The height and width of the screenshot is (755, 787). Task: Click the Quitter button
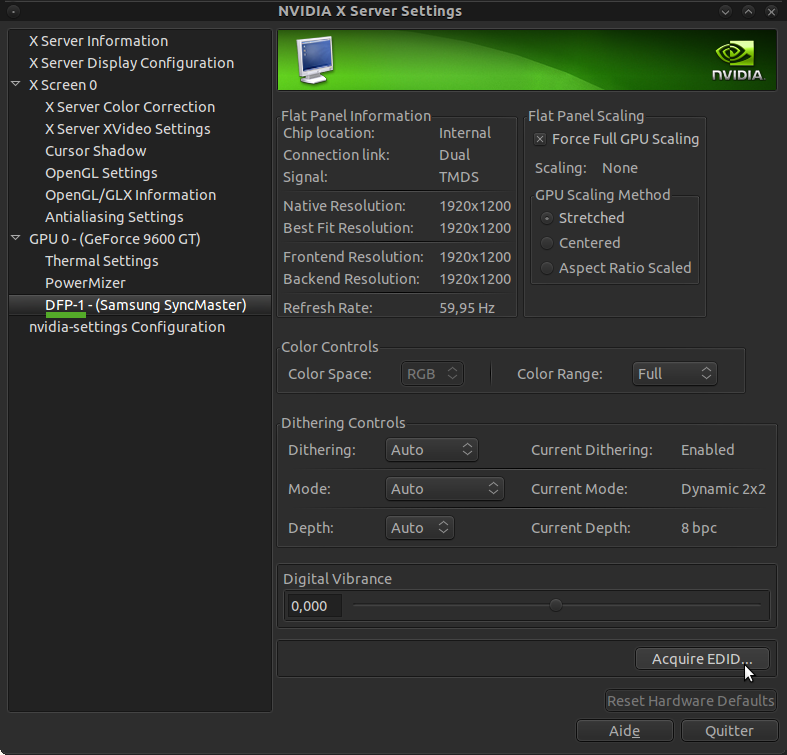(729, 731)
